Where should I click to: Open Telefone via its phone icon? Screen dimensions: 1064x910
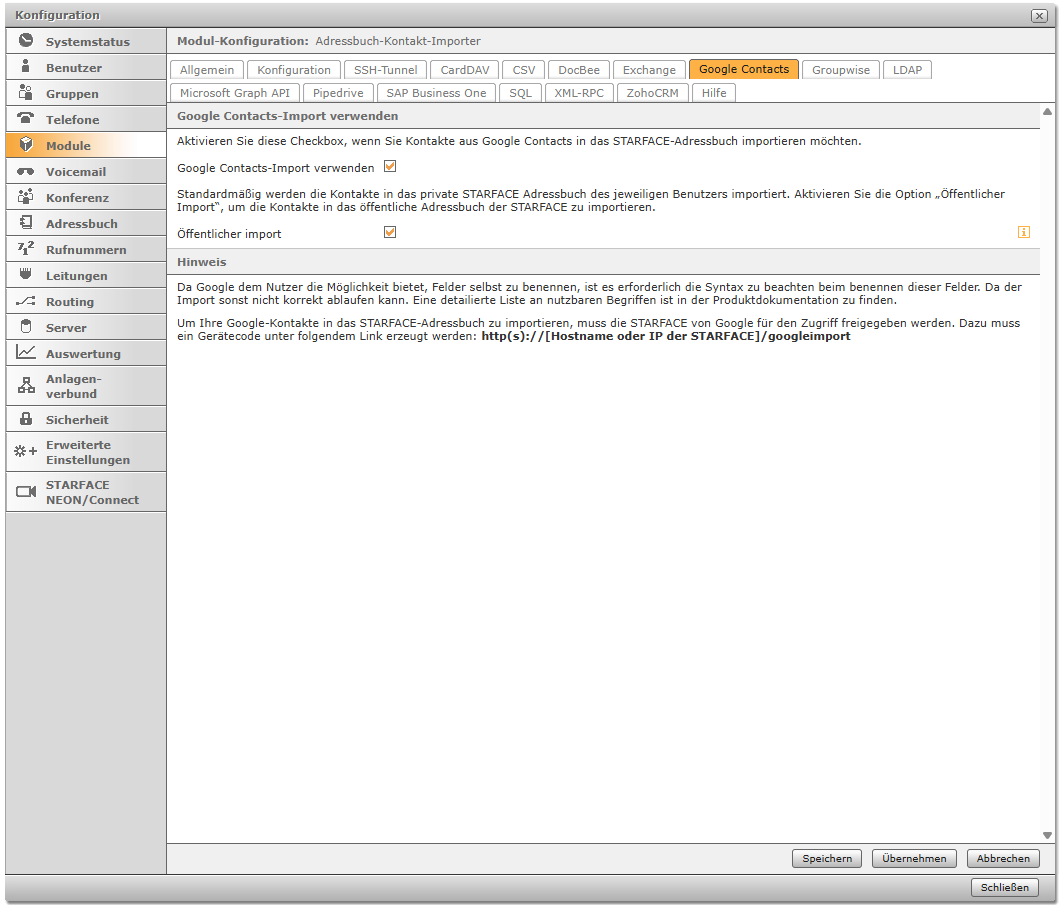[x=26, y=119]
